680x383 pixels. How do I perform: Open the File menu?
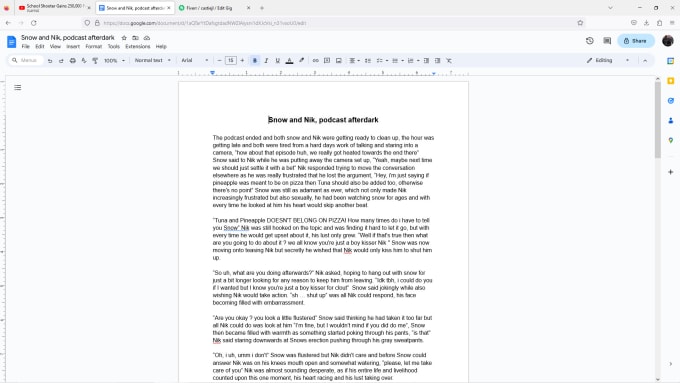26,46
